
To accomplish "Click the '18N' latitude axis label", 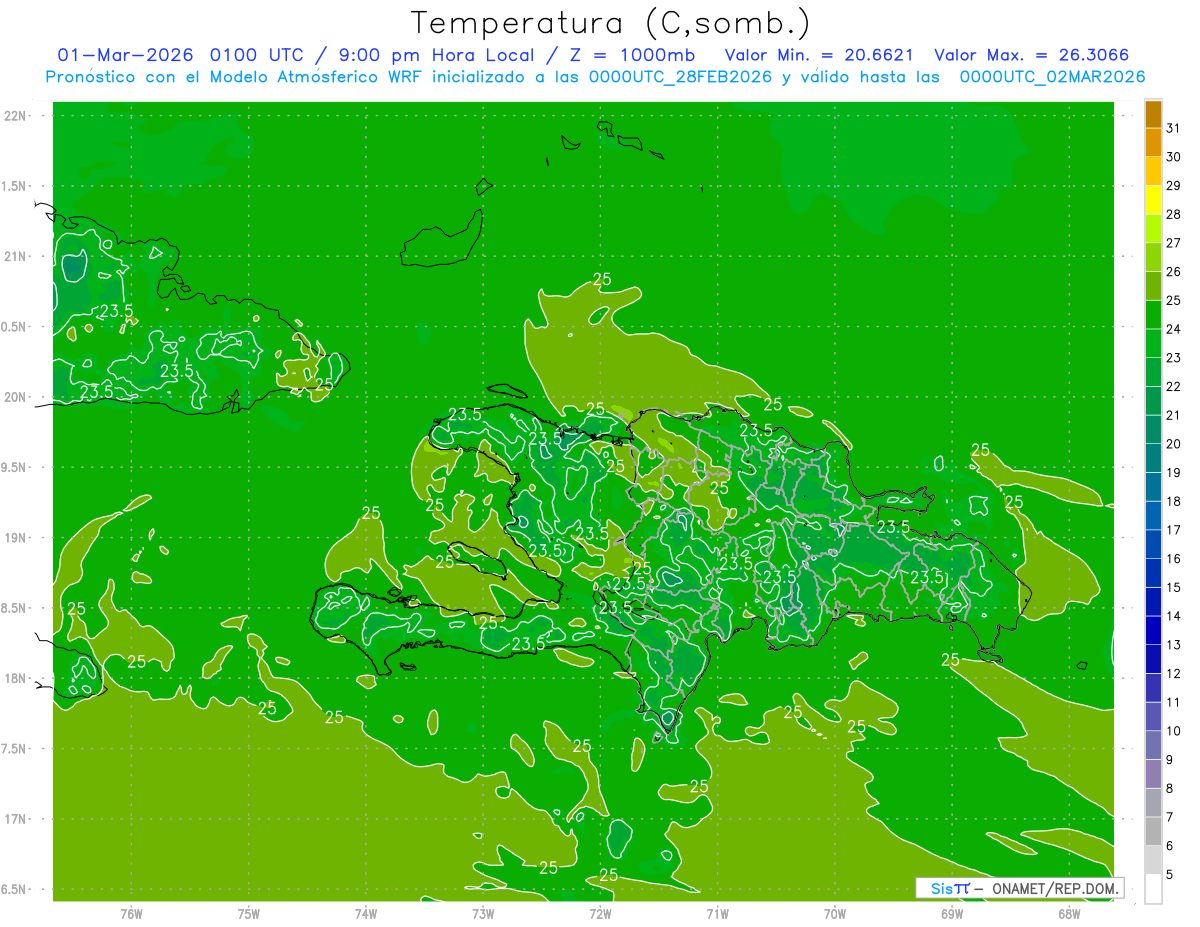I will coord(16,678).
